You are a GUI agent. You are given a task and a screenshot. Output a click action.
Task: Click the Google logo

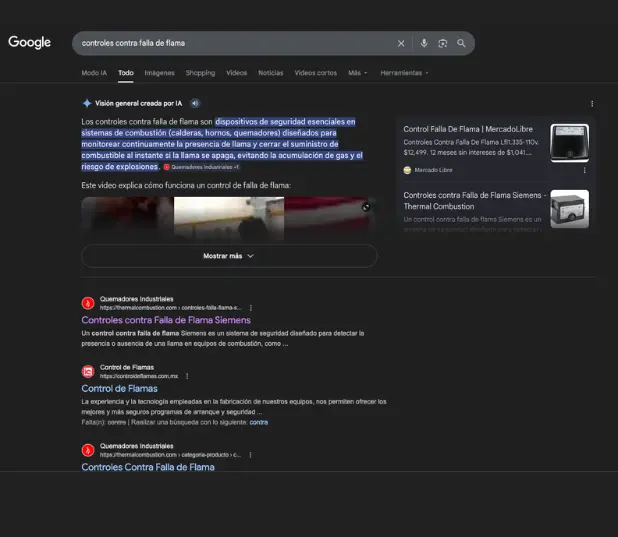click(x=30, y=42)
